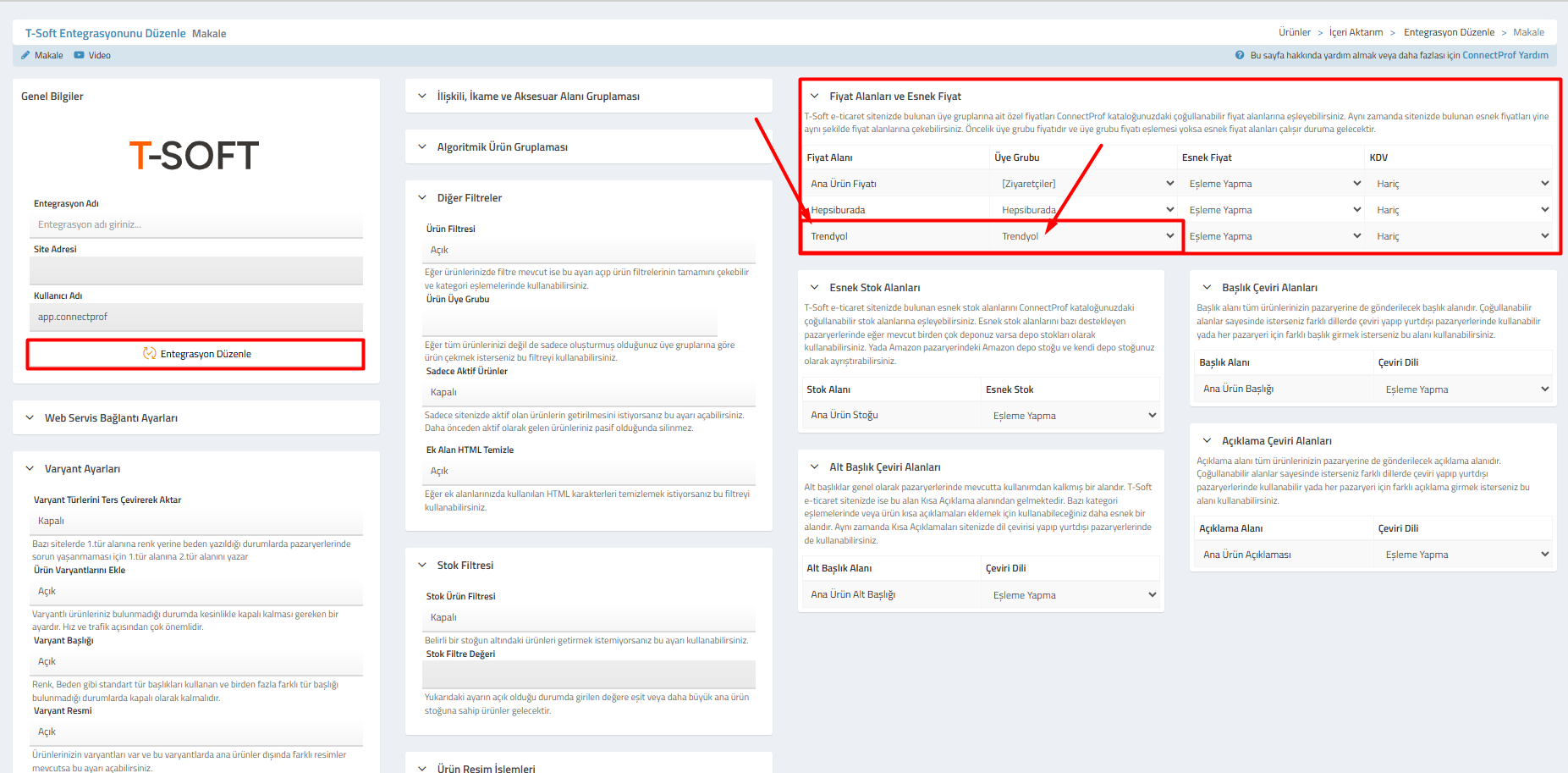This screenshot has height=773, width=1568.
Task: Open Üye Grubu dropdown for Hepsiburada row
Action: click(1086, 210)
